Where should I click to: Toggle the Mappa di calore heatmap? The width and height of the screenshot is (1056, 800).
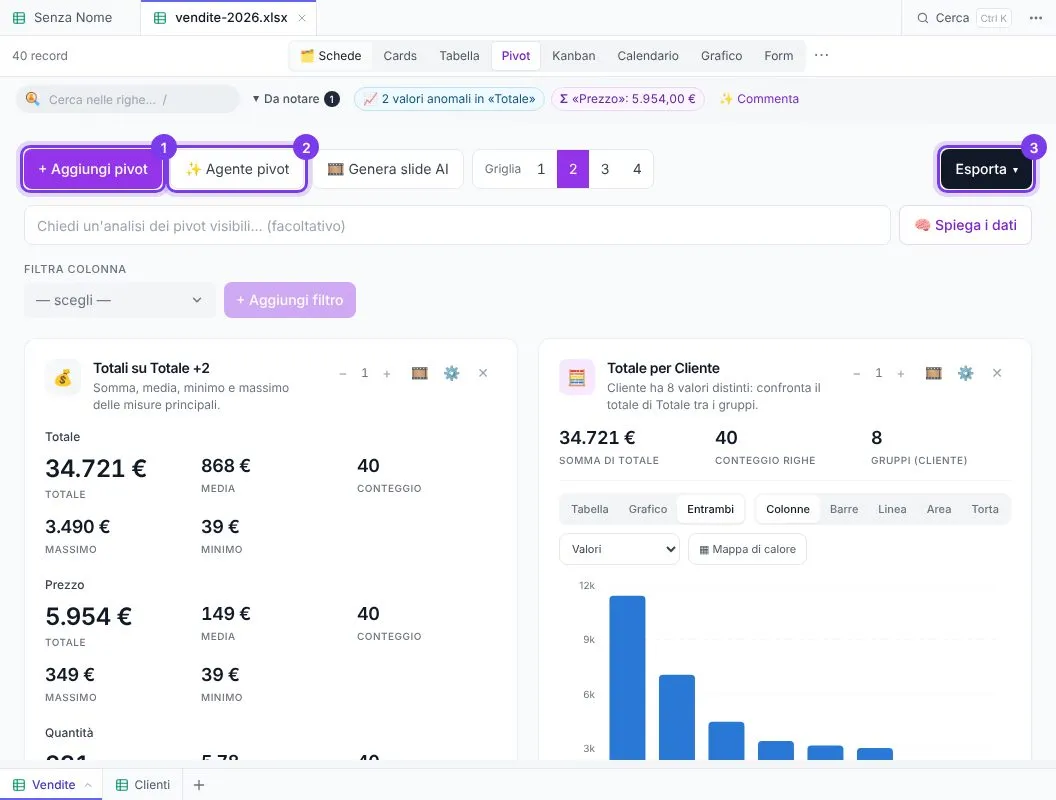point(748,549)
